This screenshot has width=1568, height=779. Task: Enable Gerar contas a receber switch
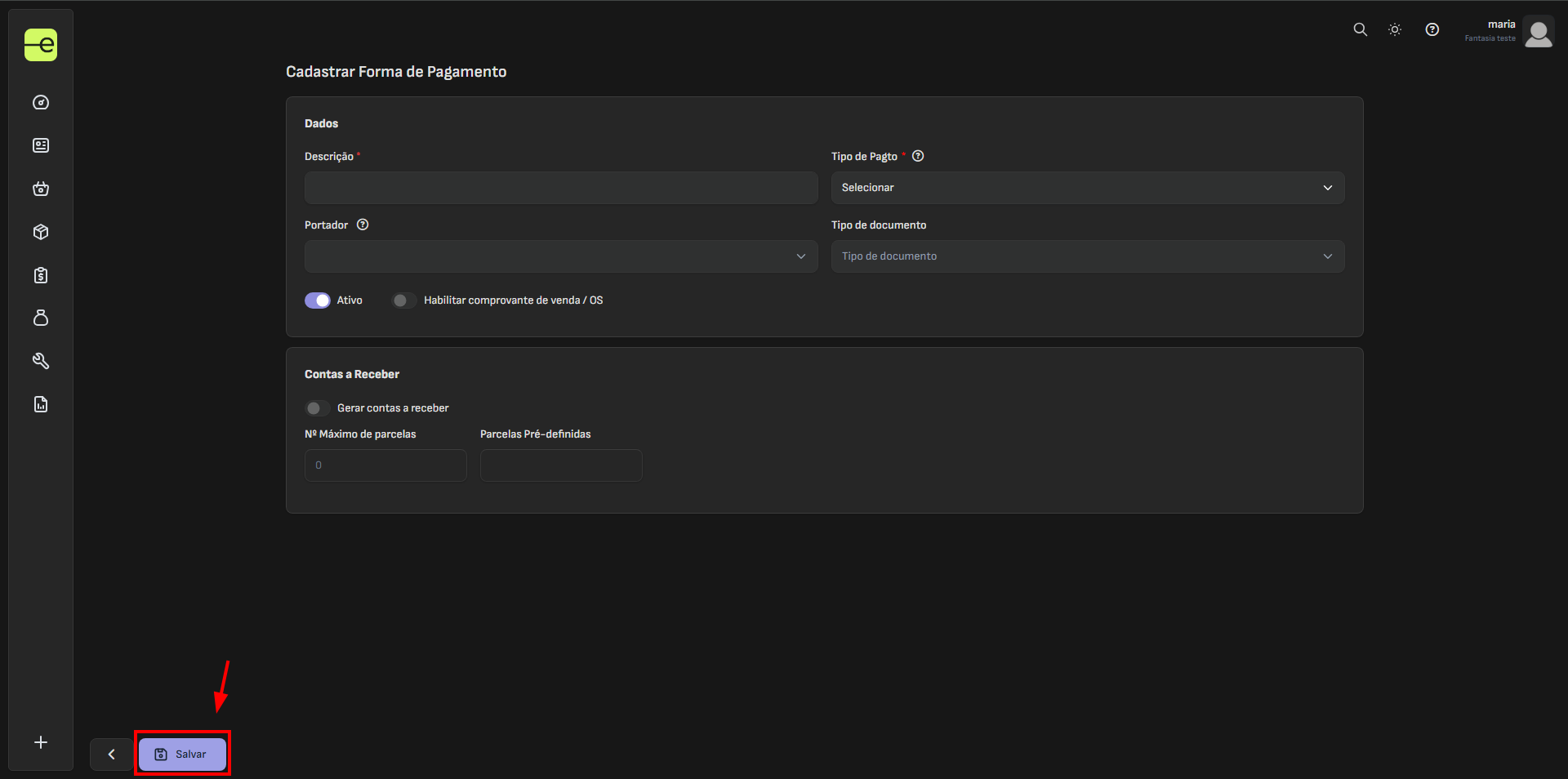(318, 408)
